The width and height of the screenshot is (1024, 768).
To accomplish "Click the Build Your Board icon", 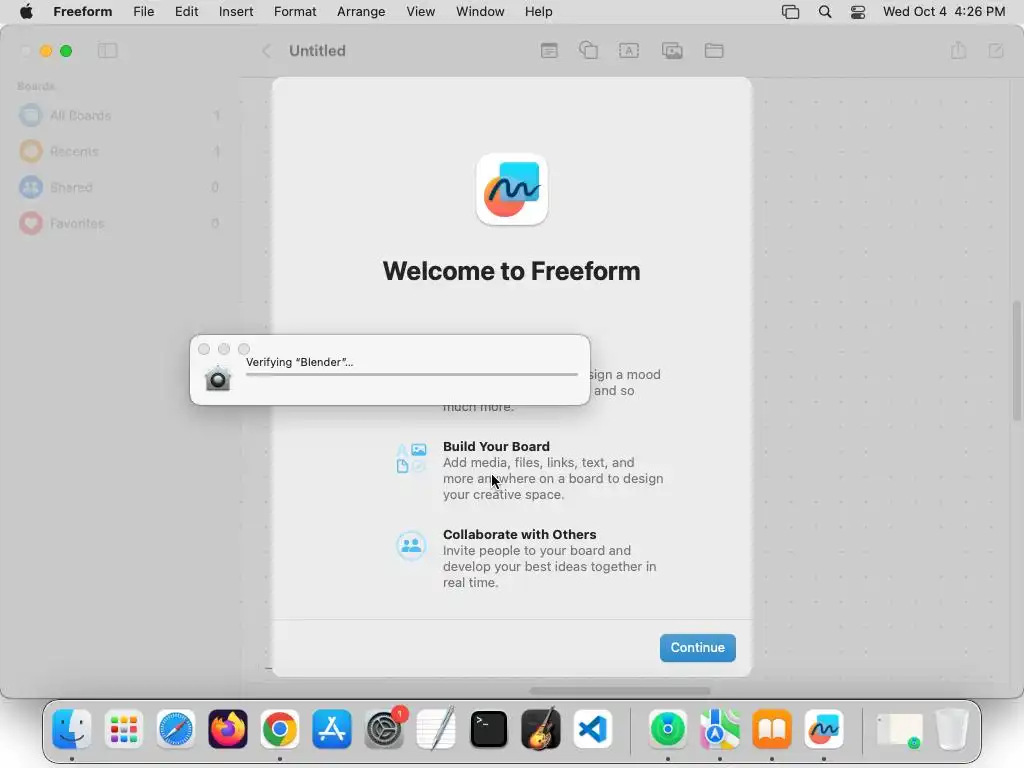I will (x=411, y=458).
